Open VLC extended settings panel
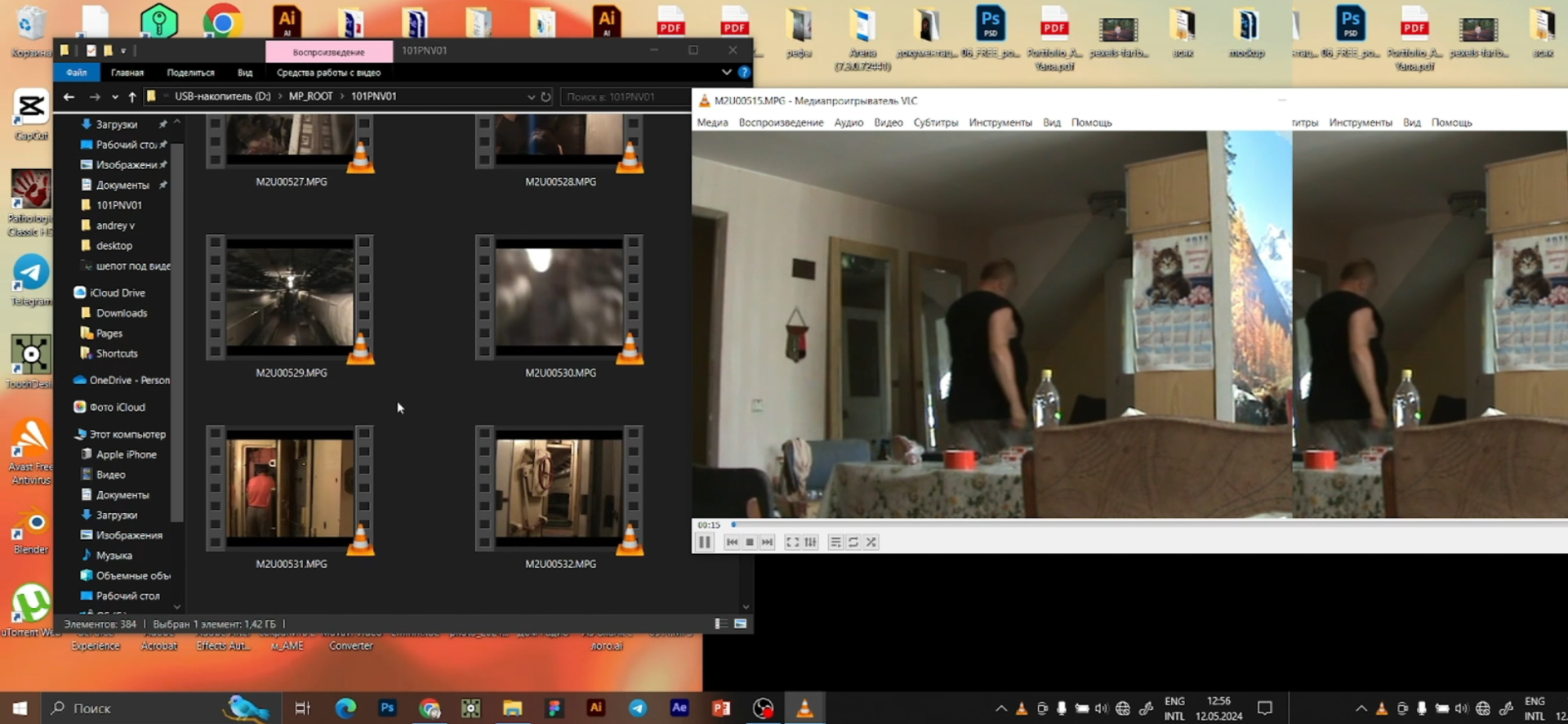 coord(810,542)
